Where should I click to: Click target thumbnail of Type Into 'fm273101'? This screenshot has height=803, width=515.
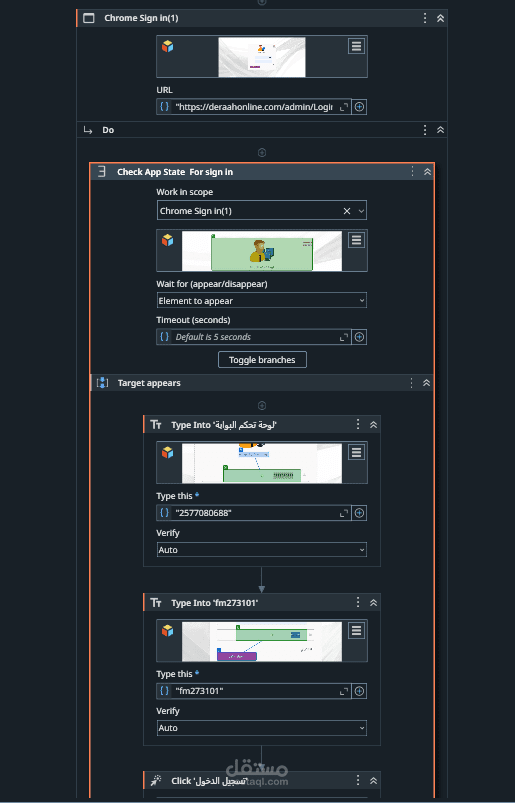[262, 641]
